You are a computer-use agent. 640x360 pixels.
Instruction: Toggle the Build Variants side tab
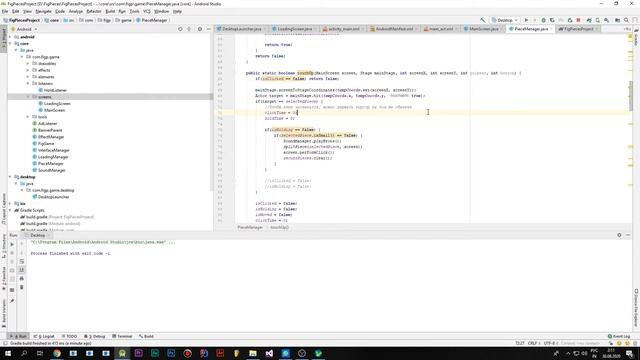pos(4,313)
